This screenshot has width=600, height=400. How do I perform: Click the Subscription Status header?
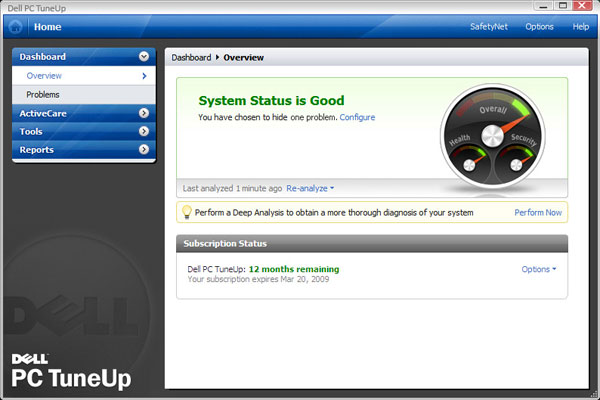[x=372, y=243]
